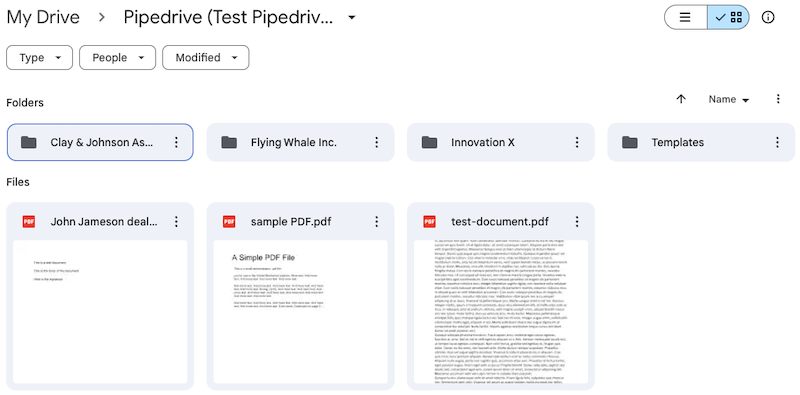Open more sort options with the three dots
The image size is (800, 395).
(778, 100)
